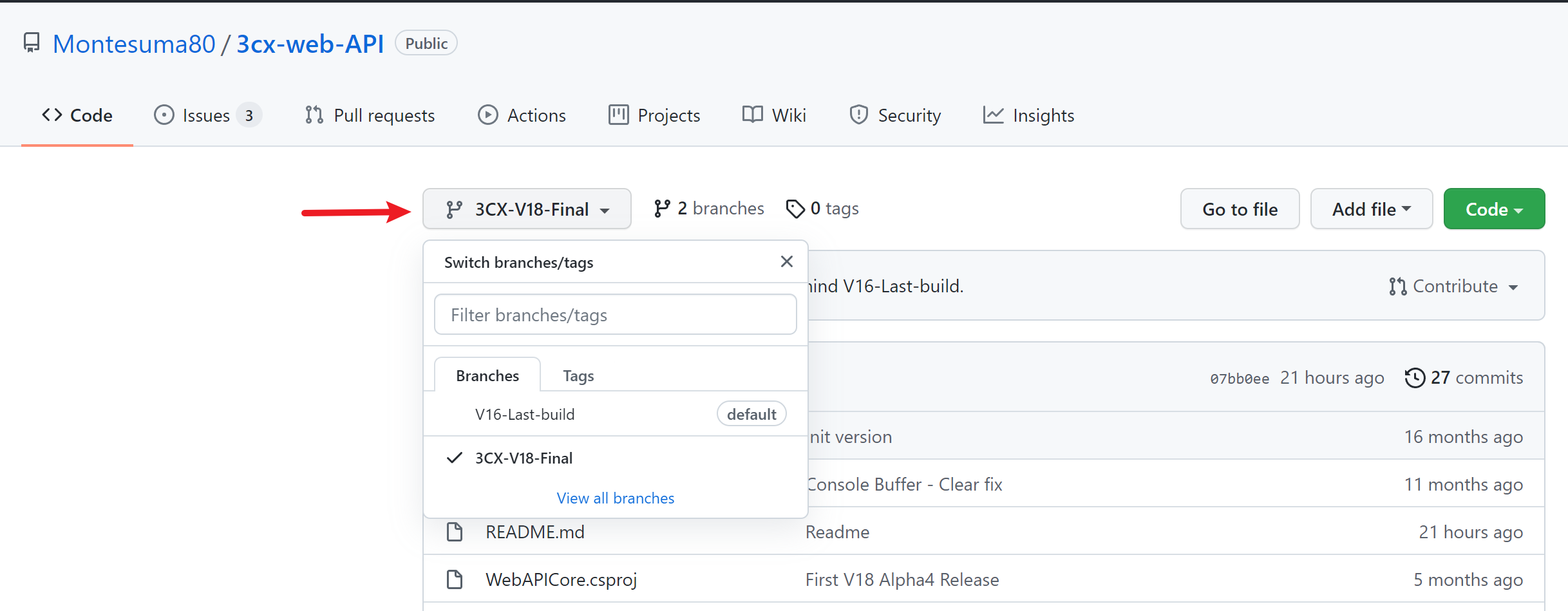Click the Issues count badge showing 3
This screenshot has height=611, width=1568.
pos(249,116)
